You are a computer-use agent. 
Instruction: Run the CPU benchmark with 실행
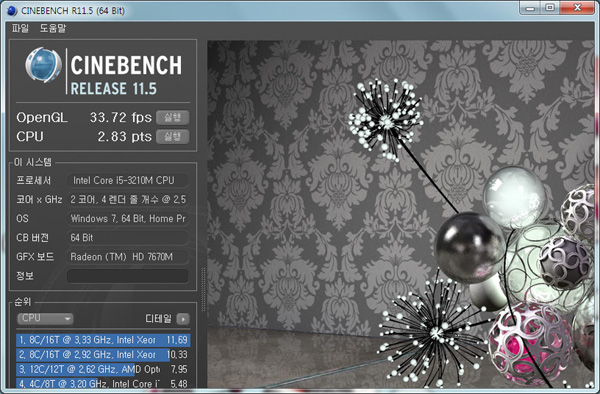point(173,137)
